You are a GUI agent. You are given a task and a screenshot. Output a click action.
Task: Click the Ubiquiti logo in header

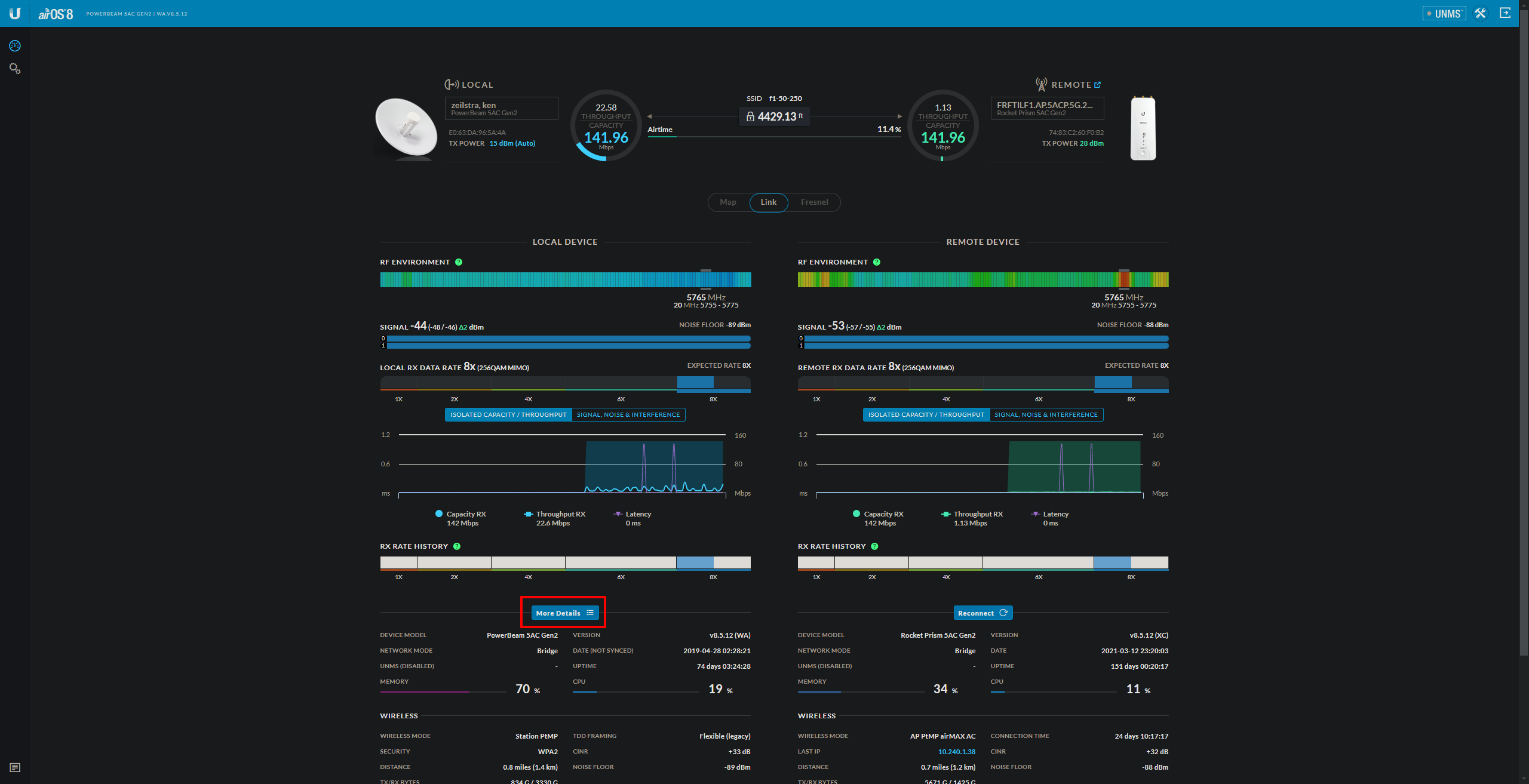pos(15,13)
